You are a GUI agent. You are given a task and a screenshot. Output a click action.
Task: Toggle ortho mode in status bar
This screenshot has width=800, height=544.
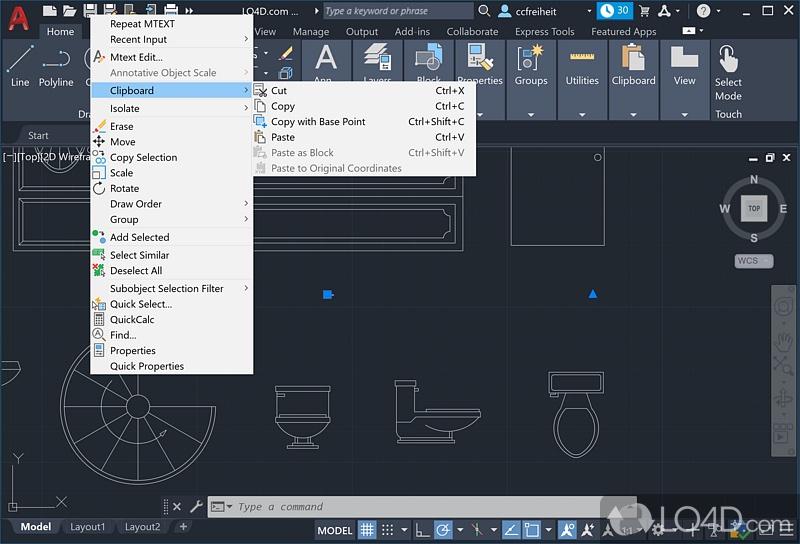click(x=424, y=530)
